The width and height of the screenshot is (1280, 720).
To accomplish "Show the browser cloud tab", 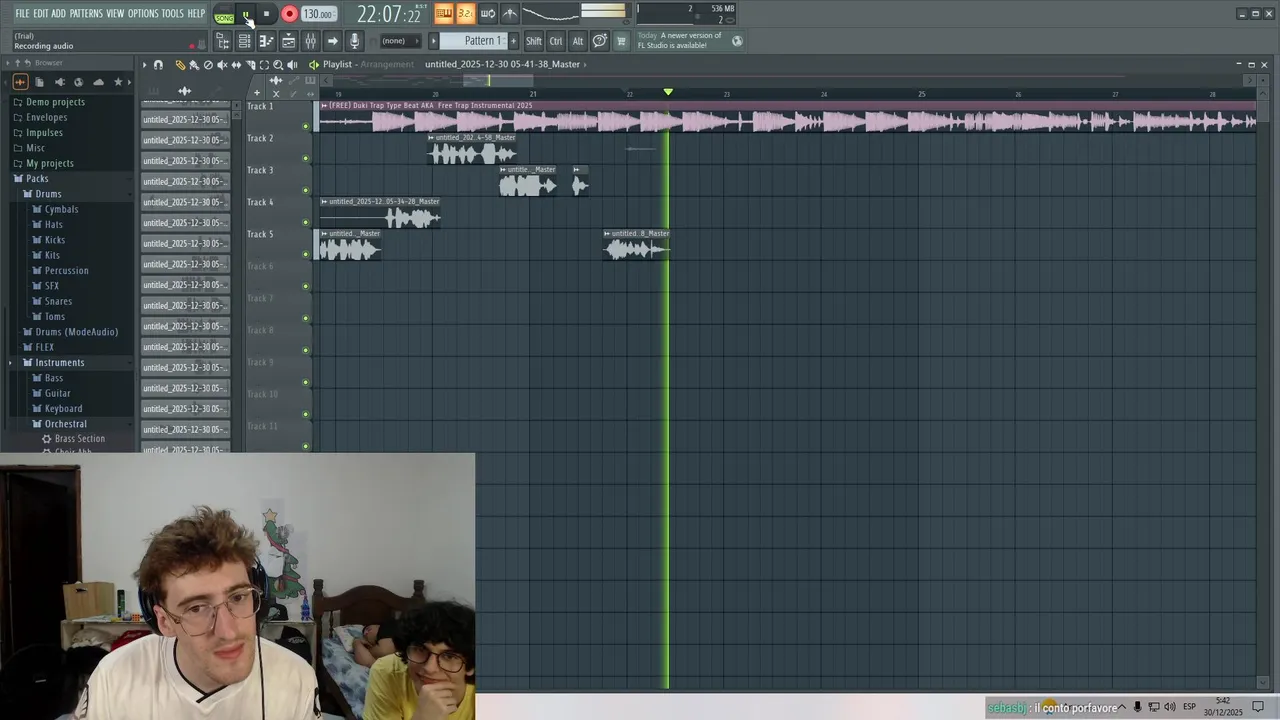I will pos(98,82).
